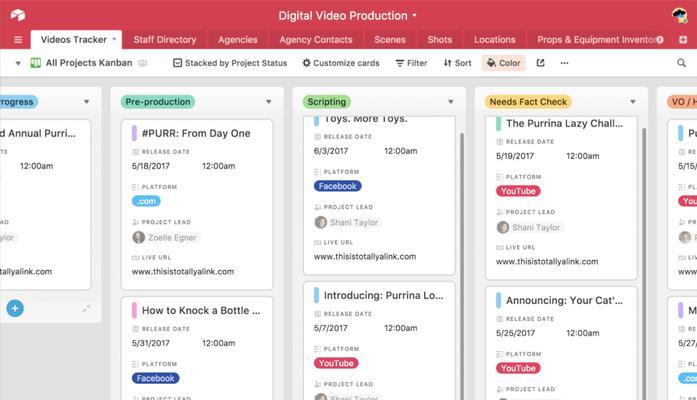Screen dimensions: 697x400
Task: Click Pre-production status label
Action: click(x=158, y=102)
